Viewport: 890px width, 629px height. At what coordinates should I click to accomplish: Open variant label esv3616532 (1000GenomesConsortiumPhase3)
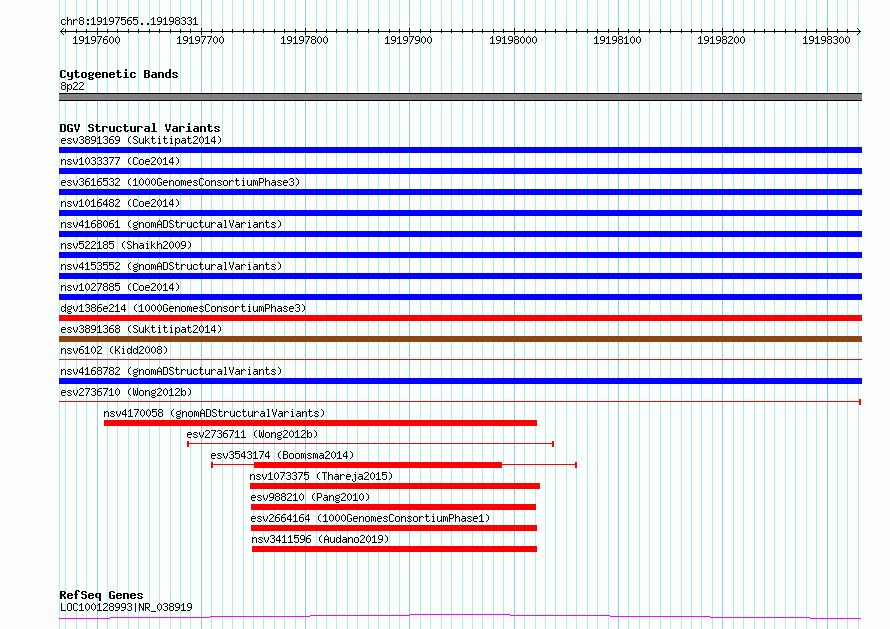coord(180,182)
